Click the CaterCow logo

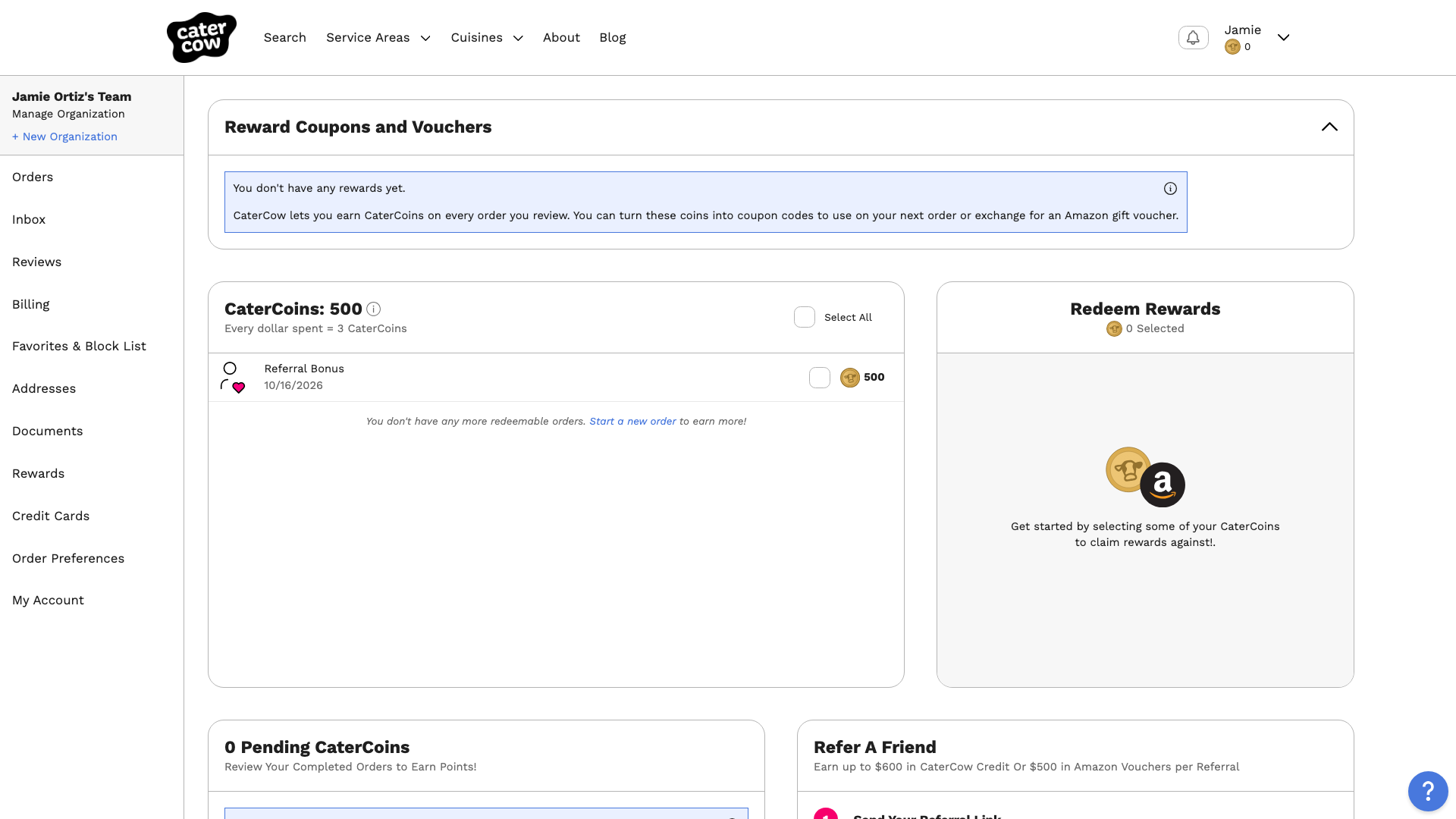202,37
